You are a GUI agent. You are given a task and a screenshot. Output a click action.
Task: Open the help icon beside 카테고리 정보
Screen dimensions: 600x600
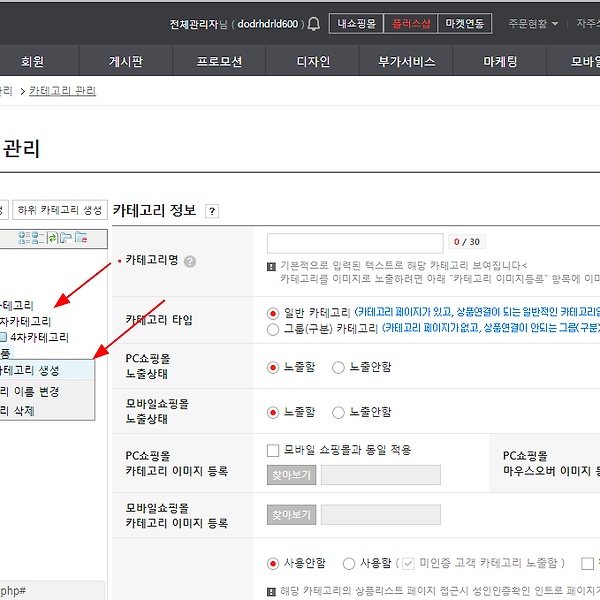[212, 211]
